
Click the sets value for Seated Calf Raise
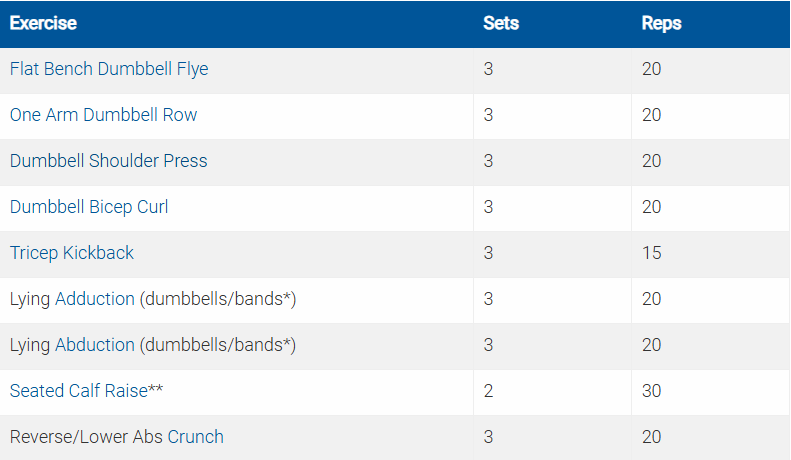point(488,391)
